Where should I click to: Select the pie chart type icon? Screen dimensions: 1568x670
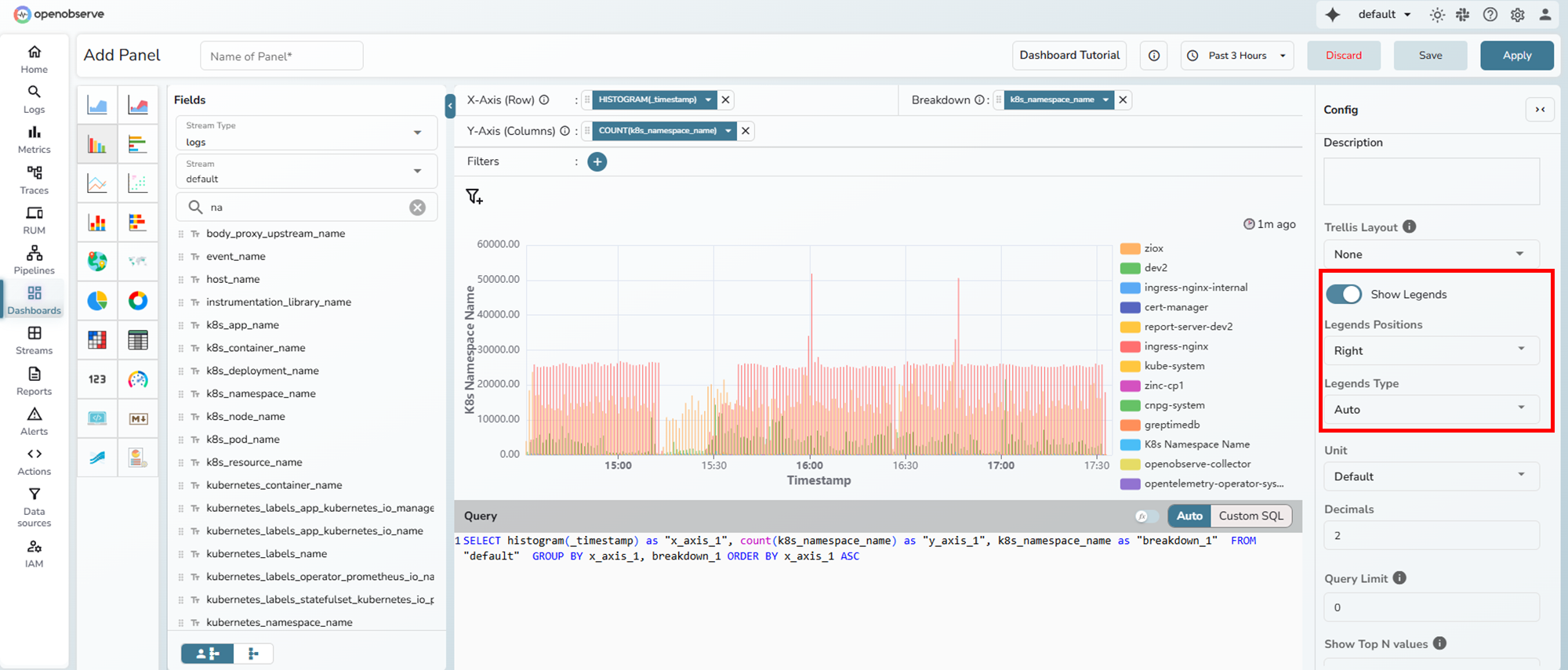tap(97, 301)
